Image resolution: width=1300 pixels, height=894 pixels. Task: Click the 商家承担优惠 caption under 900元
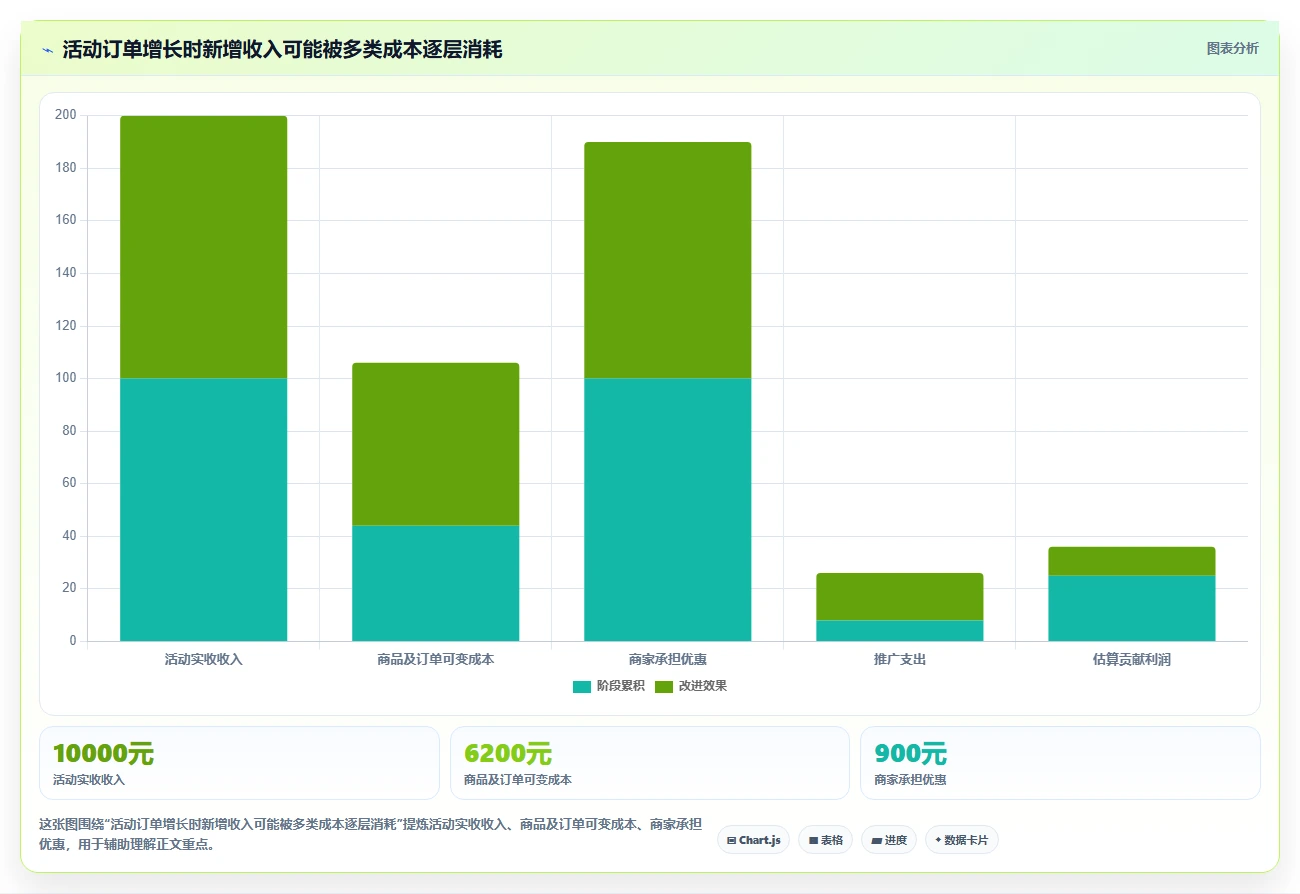[x=910, y=780]
